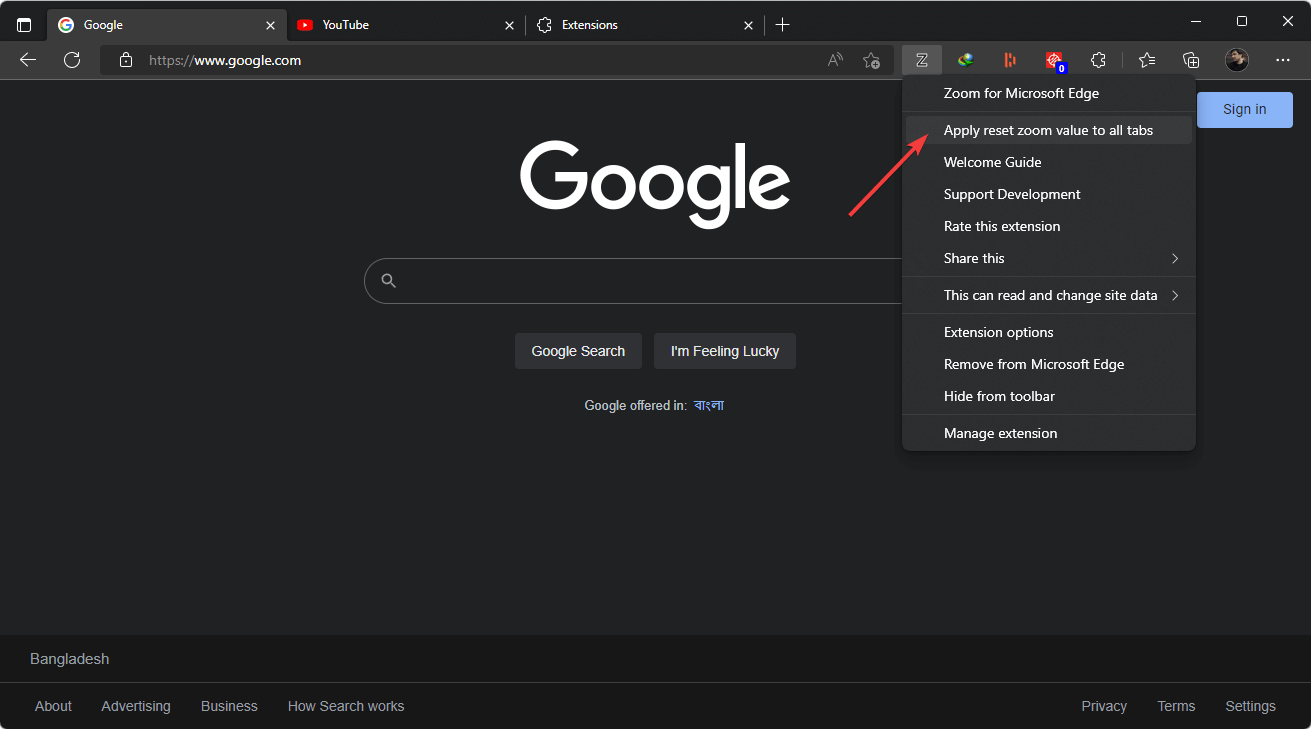Image resolution: width=1311 pixels, height=729 pixels.
Task: Expand This can read and change site data
Action: tap(1049, 295)
